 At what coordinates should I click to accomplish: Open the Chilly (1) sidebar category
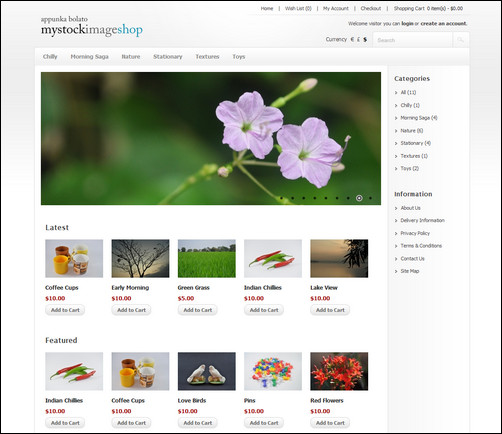410,105
